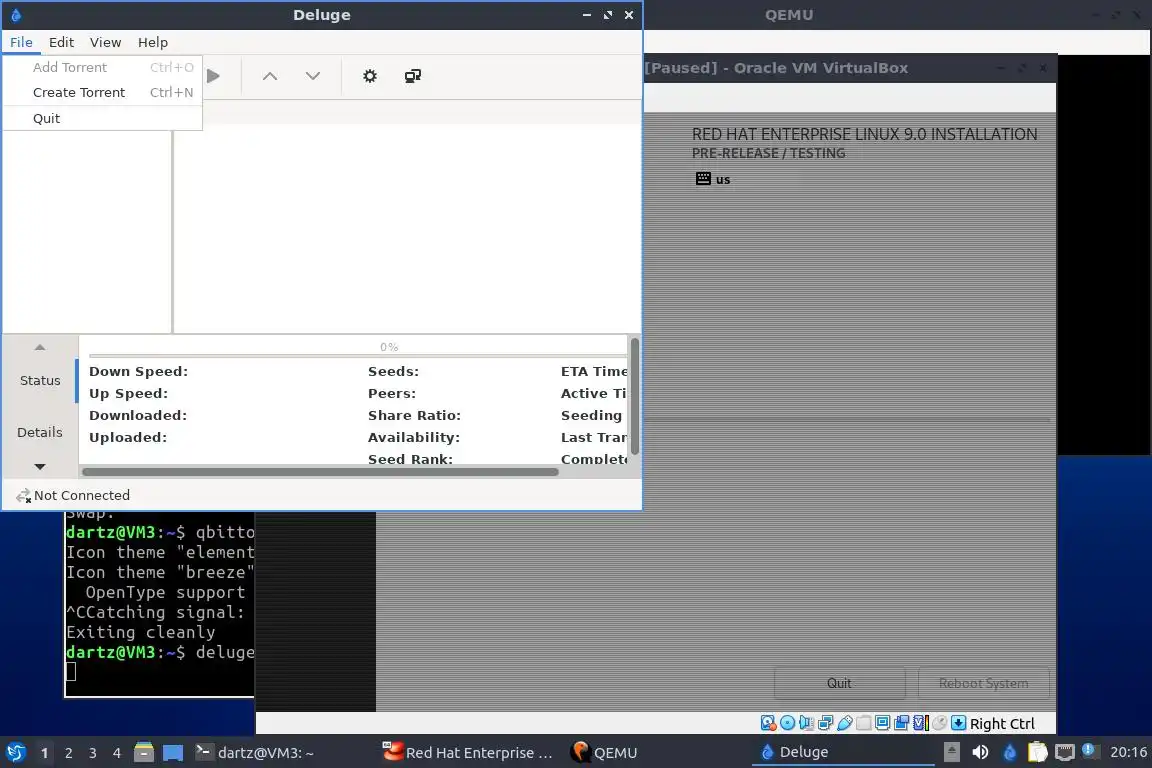Open the Edit menu in Deluge

pos(61,43)
